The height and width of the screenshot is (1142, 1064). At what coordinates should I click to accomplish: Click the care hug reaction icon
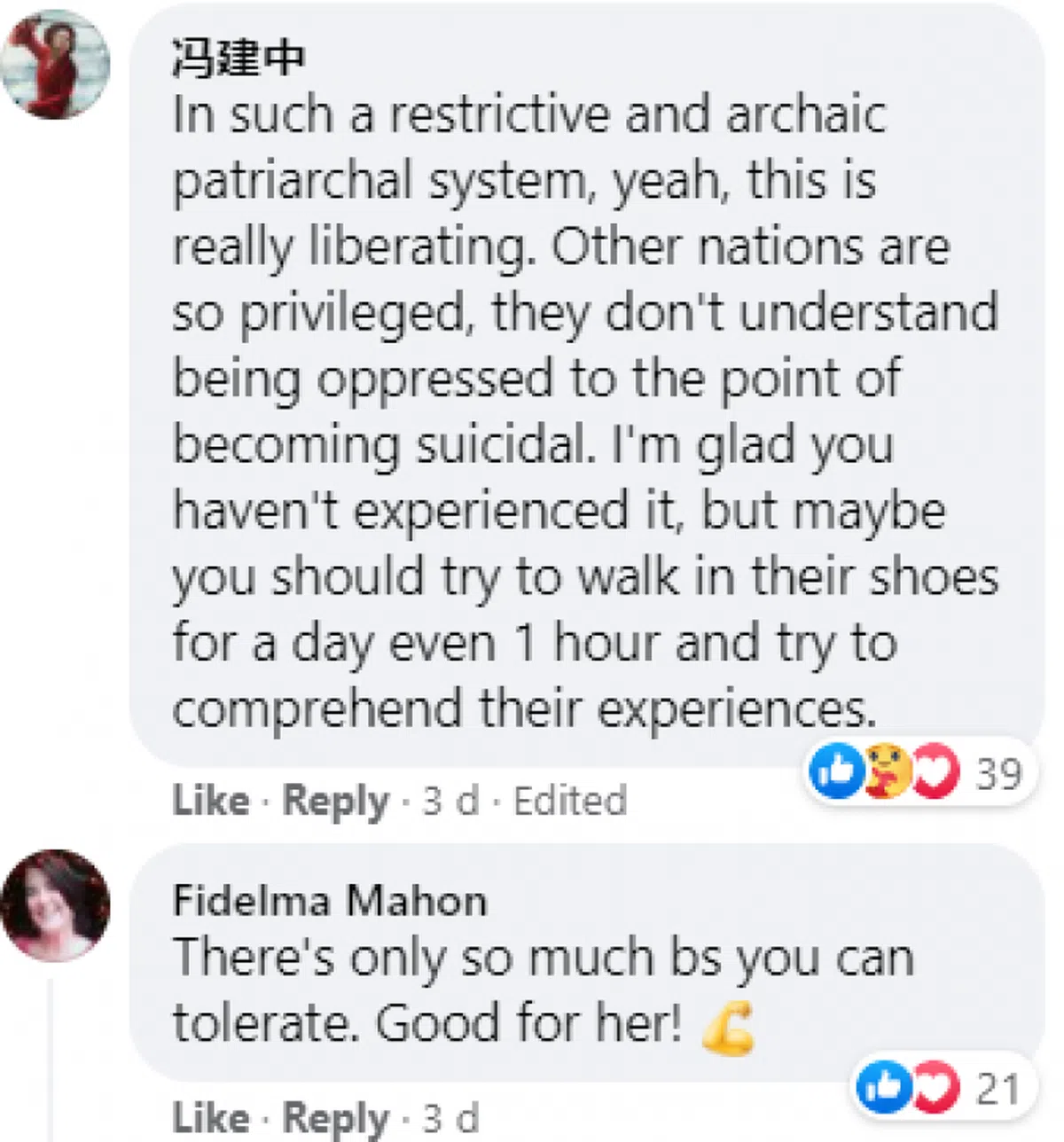[885, 771]
